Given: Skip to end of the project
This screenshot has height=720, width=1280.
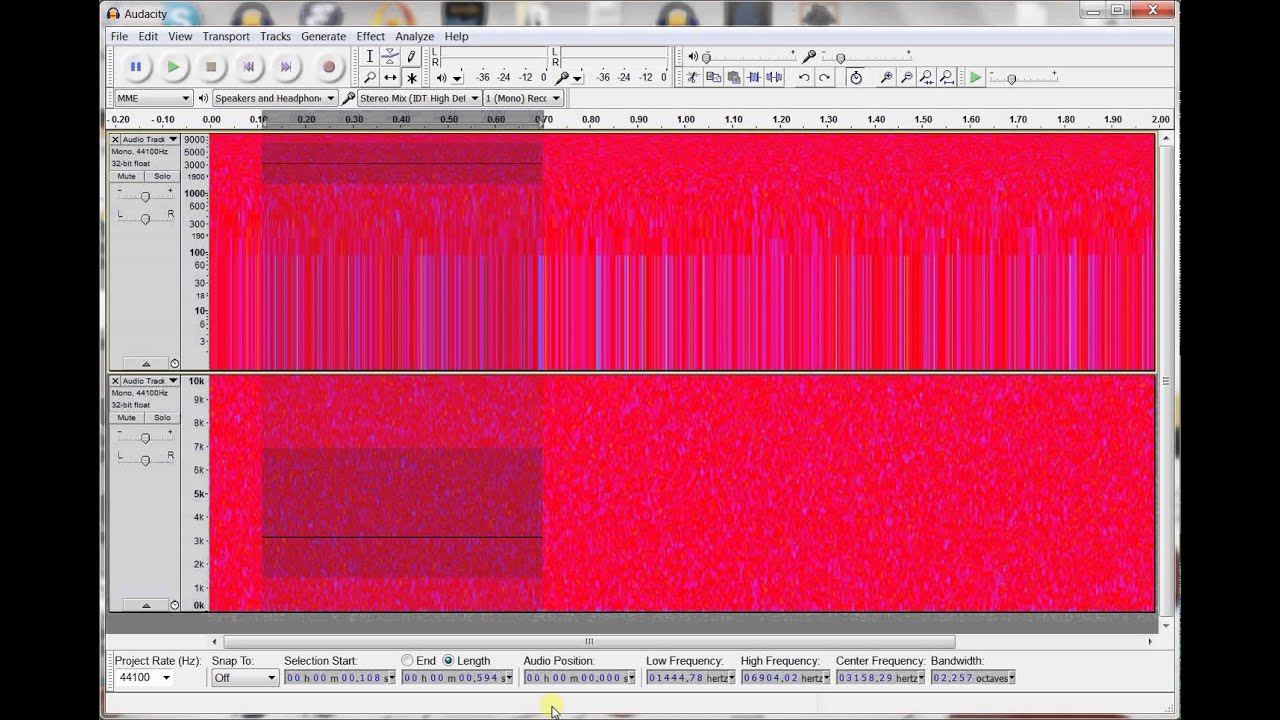Looking at the screenshot, I should (286, 67).
